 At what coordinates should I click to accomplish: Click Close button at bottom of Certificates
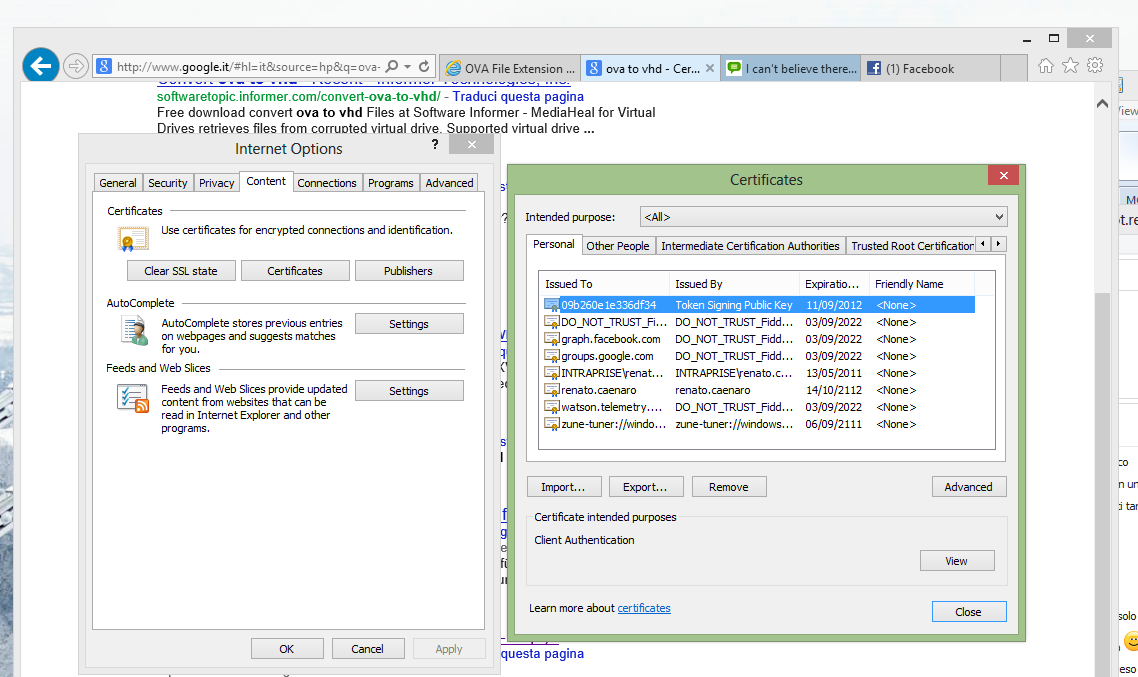pyautogui.click(x=968, y=612)
